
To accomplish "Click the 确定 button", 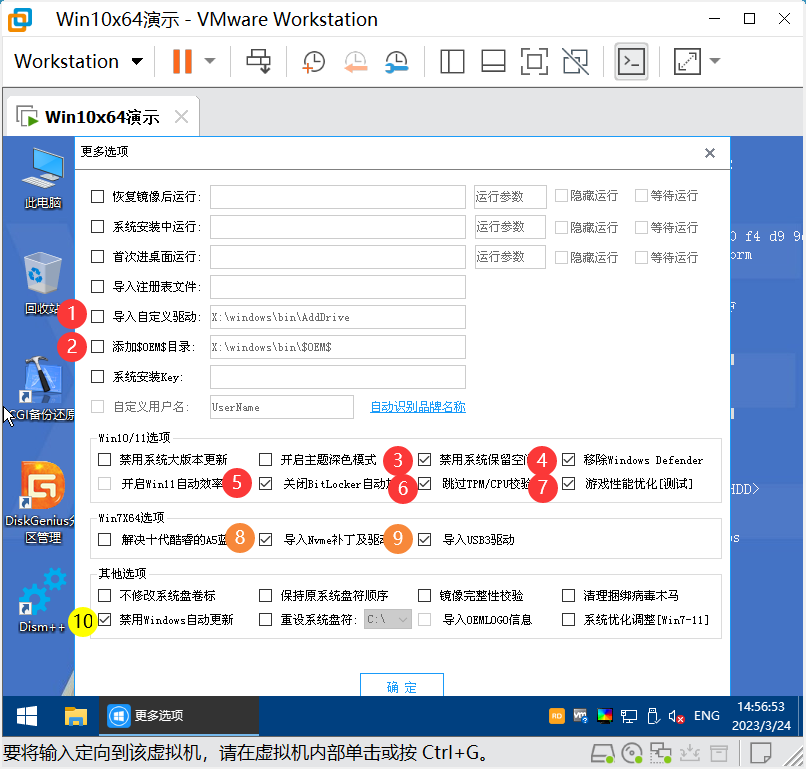I will [x=401, y=686].
